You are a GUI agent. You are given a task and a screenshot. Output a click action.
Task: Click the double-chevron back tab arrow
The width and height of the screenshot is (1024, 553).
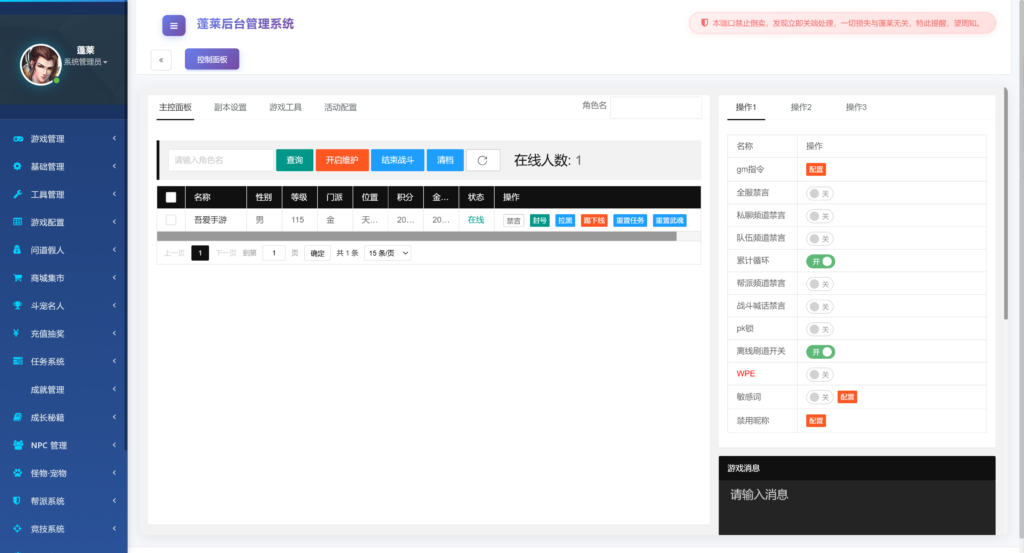161,60
